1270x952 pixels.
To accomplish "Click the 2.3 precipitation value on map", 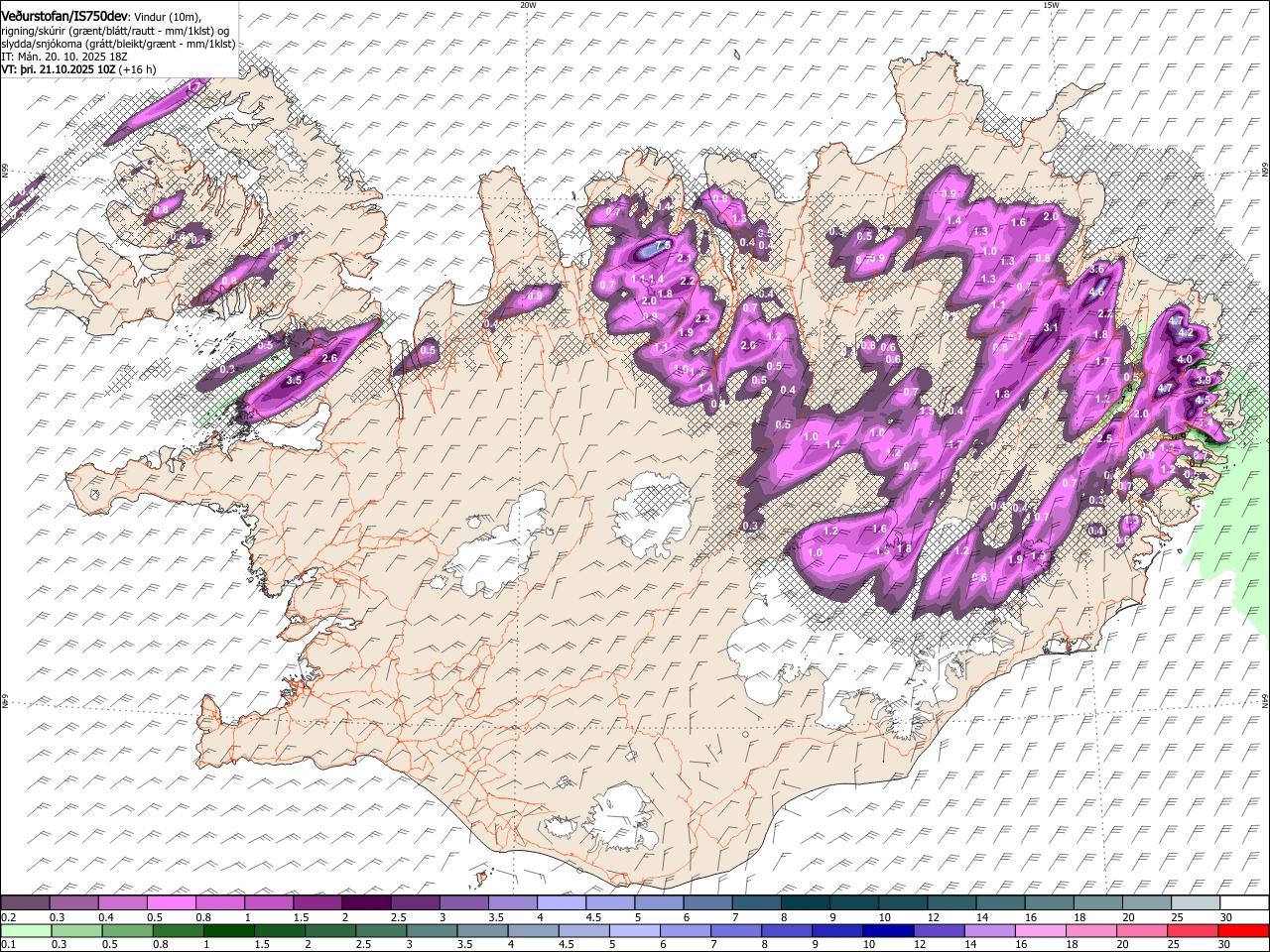I will coord(702,319).
